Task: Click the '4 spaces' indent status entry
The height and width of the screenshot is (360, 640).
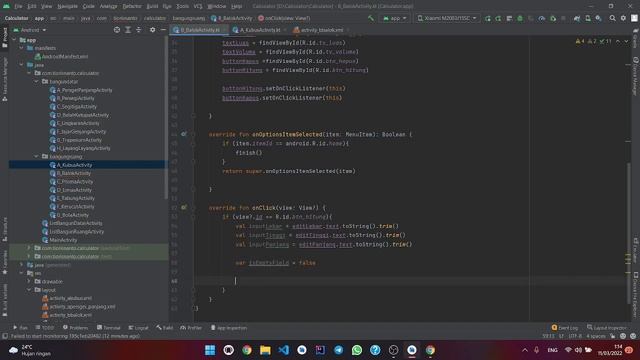Action: click(x=596, y=336)
